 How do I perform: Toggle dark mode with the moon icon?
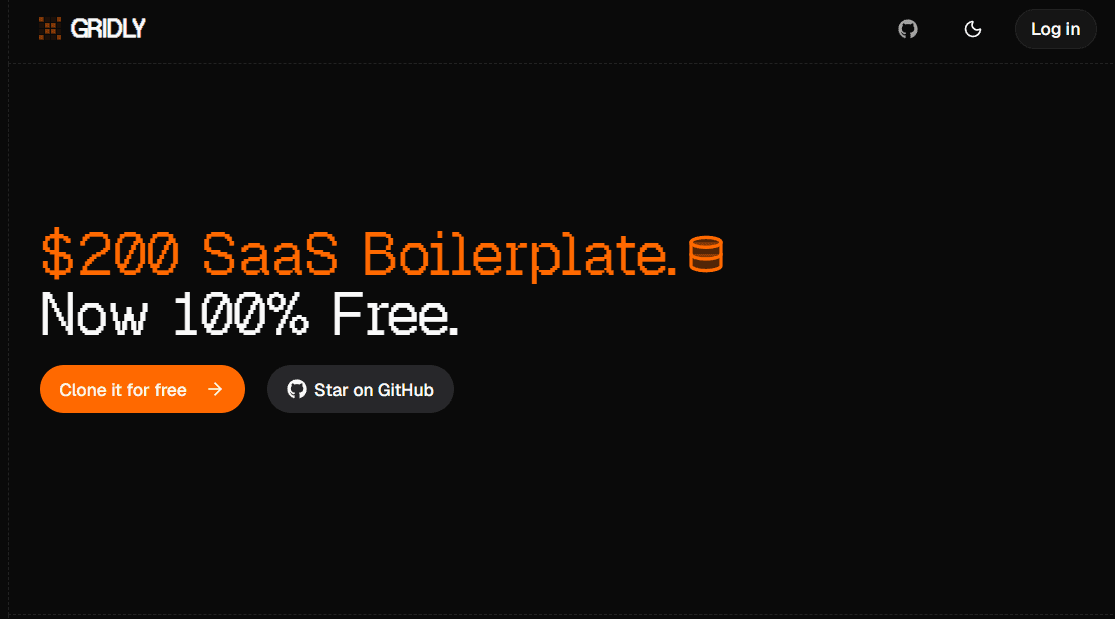point(972,29)
